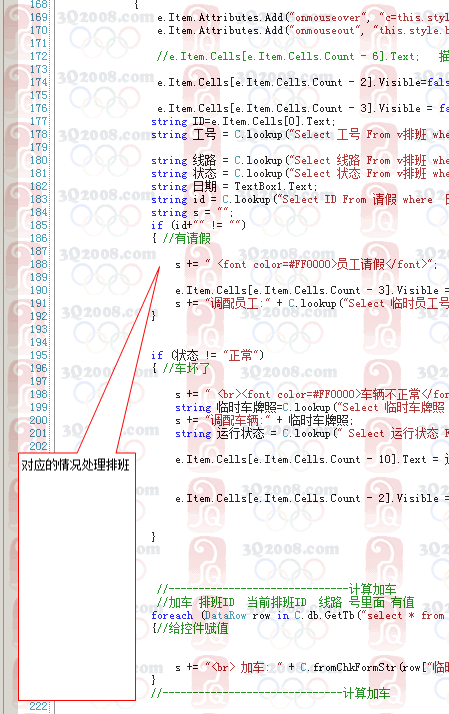
Task: Click line number 222 at the bottom
Action: coord(39,706)
